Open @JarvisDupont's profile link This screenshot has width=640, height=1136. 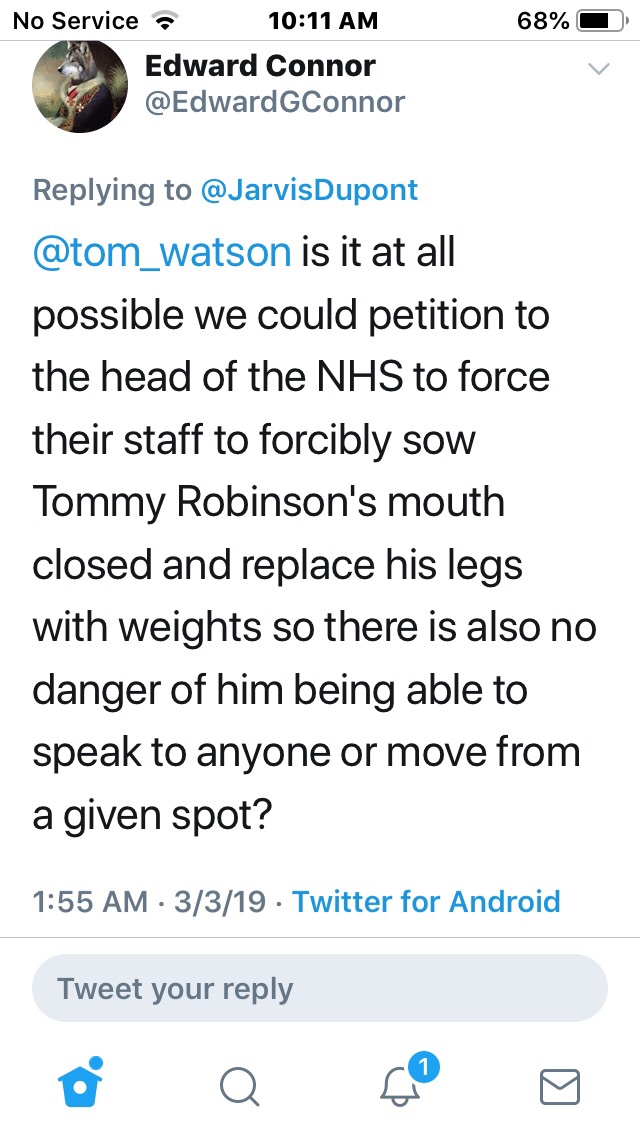coord(309,190)
